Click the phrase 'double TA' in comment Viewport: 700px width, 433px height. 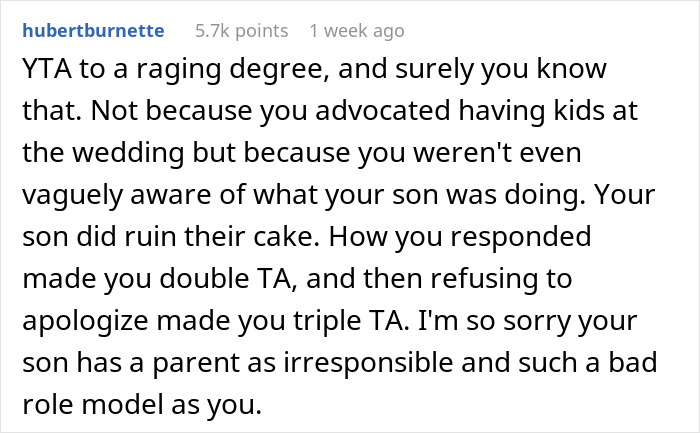tap(227, 279)
